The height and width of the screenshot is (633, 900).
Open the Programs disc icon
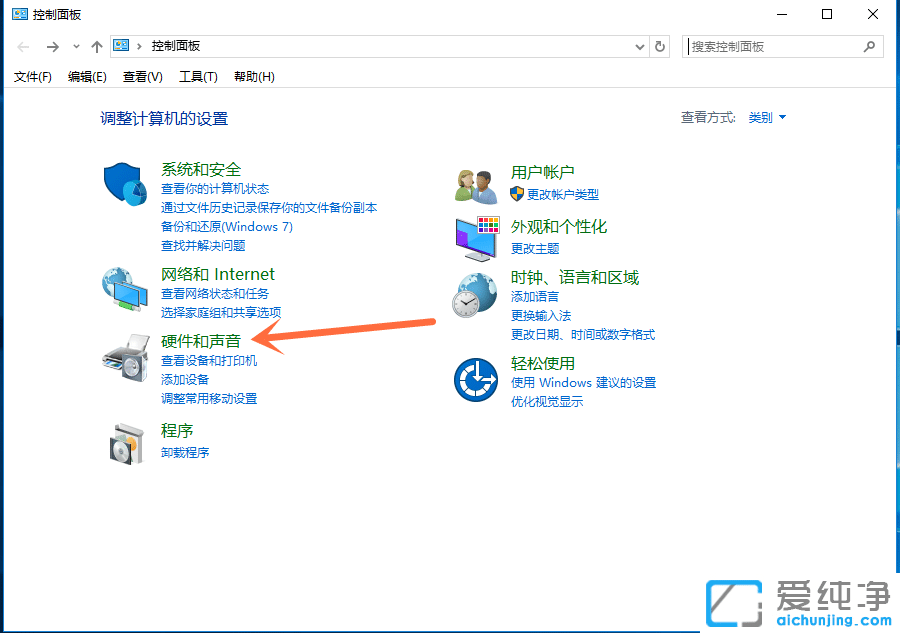pos(126,444)
